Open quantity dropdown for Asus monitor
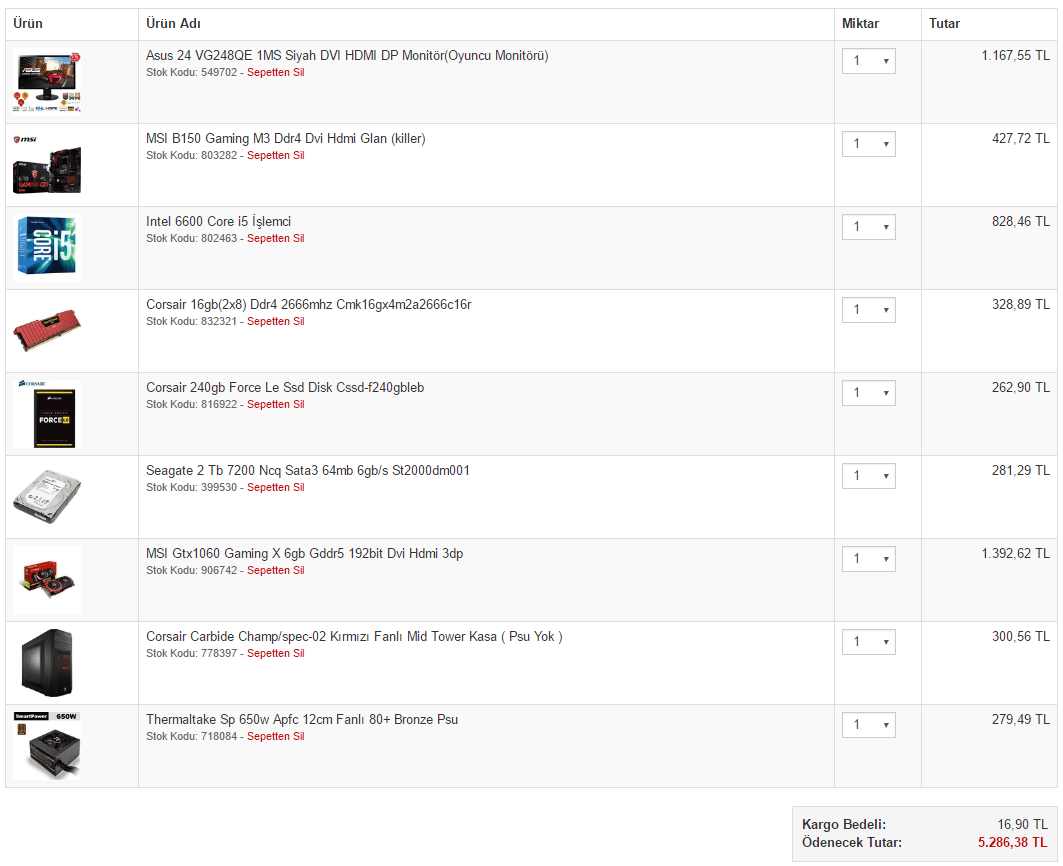 (x=868, y=62)
